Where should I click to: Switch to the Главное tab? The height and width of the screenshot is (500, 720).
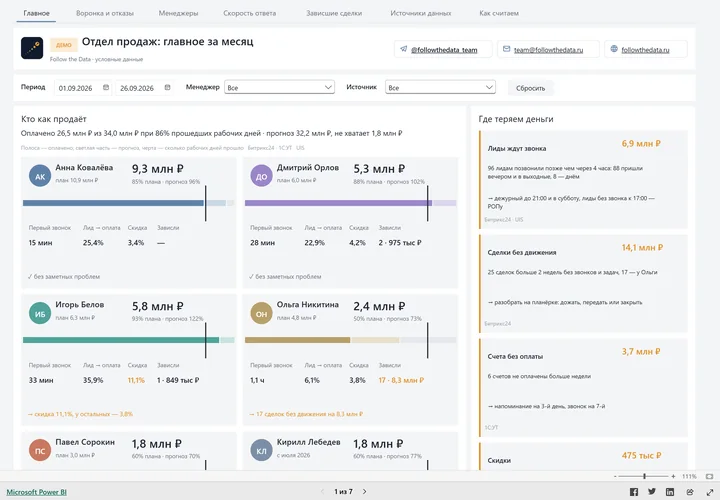click(x=36, y=13)
